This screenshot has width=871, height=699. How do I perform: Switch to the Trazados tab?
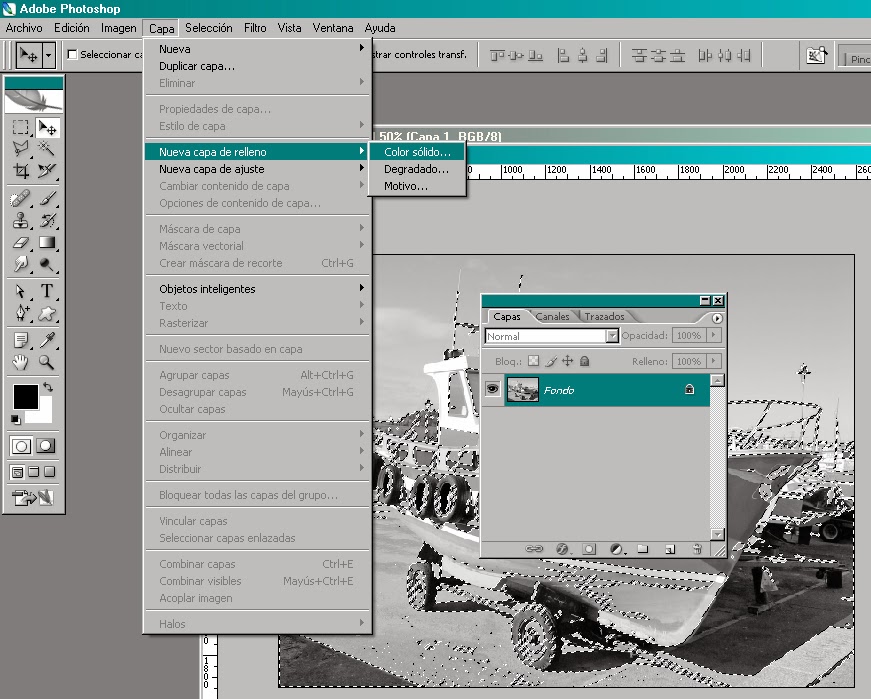coord(604,317)
